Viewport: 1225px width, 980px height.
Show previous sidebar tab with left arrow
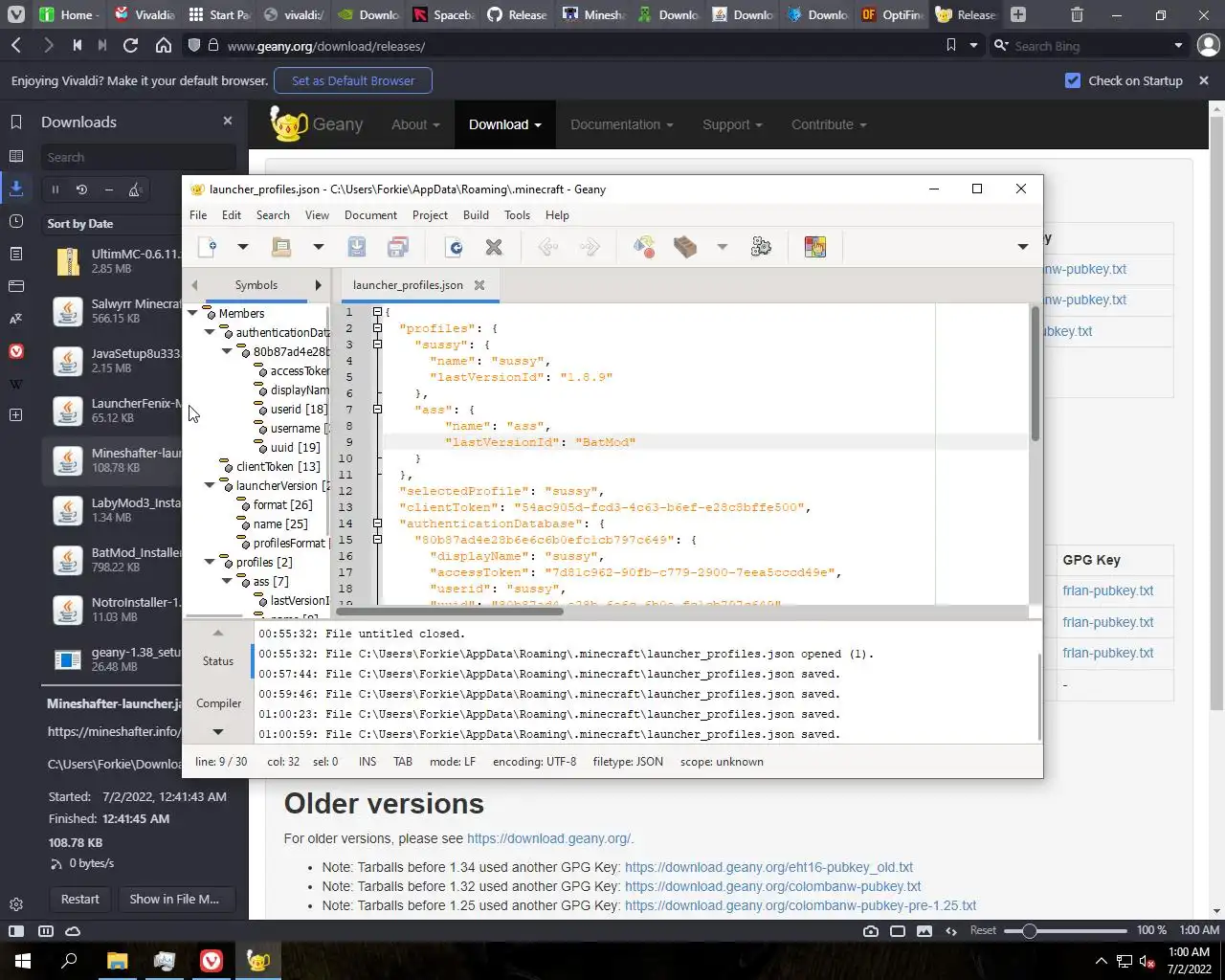coord(195,285)
